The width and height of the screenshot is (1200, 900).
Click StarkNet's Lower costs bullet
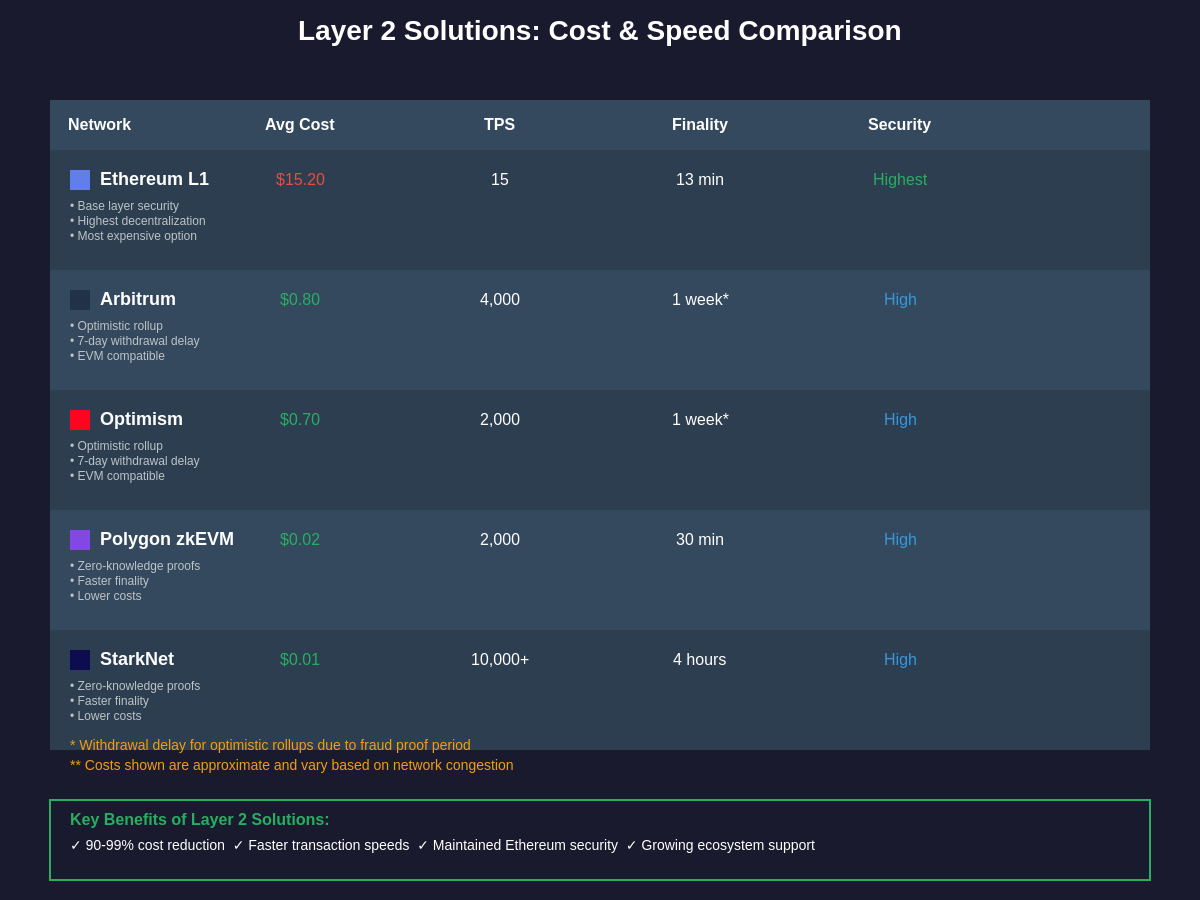coord(106,716)
